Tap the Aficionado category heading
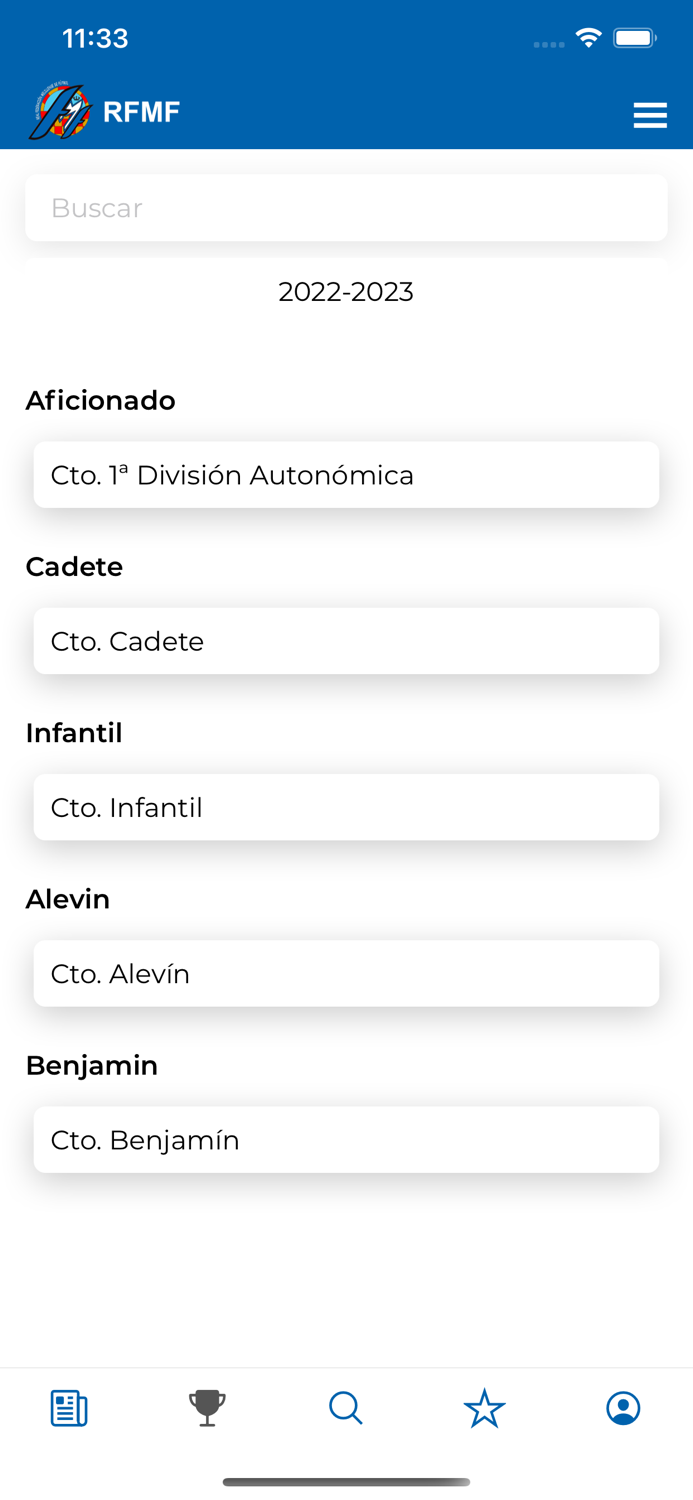Image resolution: width=693 pixels, height=1500 pixels. [100, 400]
